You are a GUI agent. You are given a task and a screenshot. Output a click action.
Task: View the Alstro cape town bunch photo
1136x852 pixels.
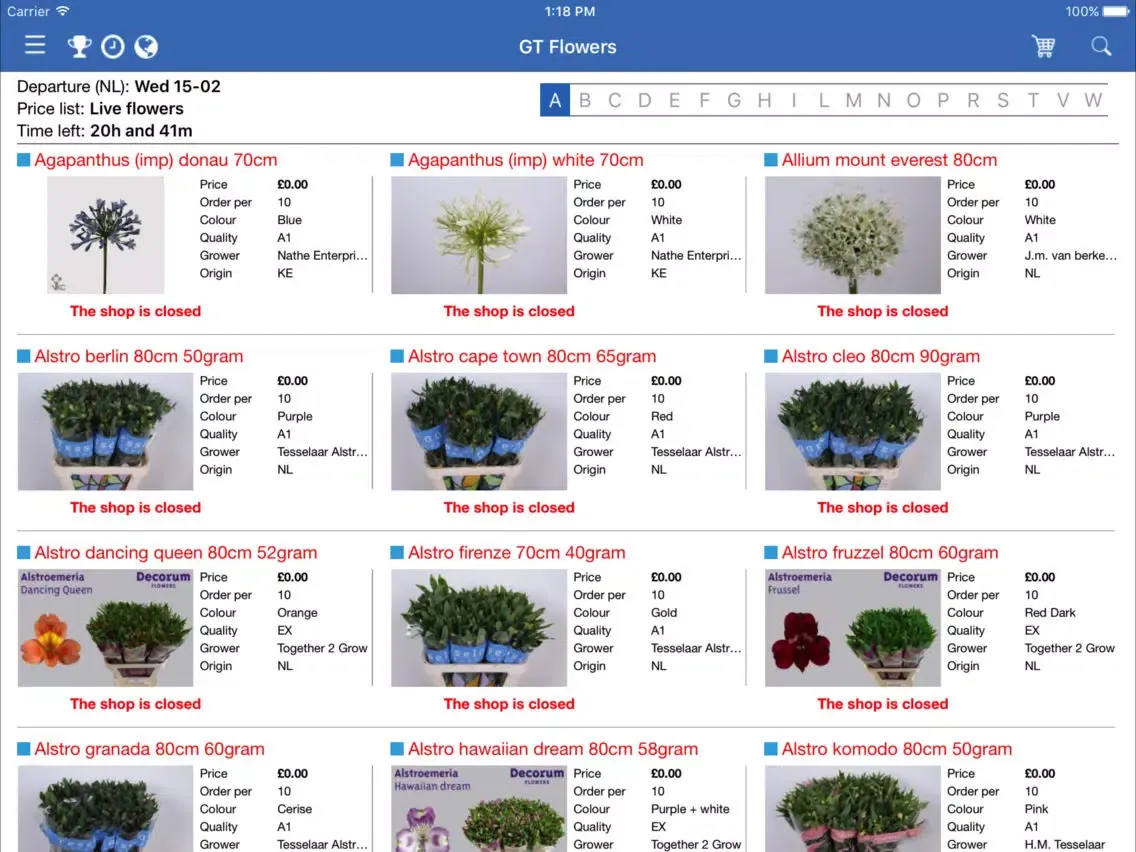coord(479,432)
